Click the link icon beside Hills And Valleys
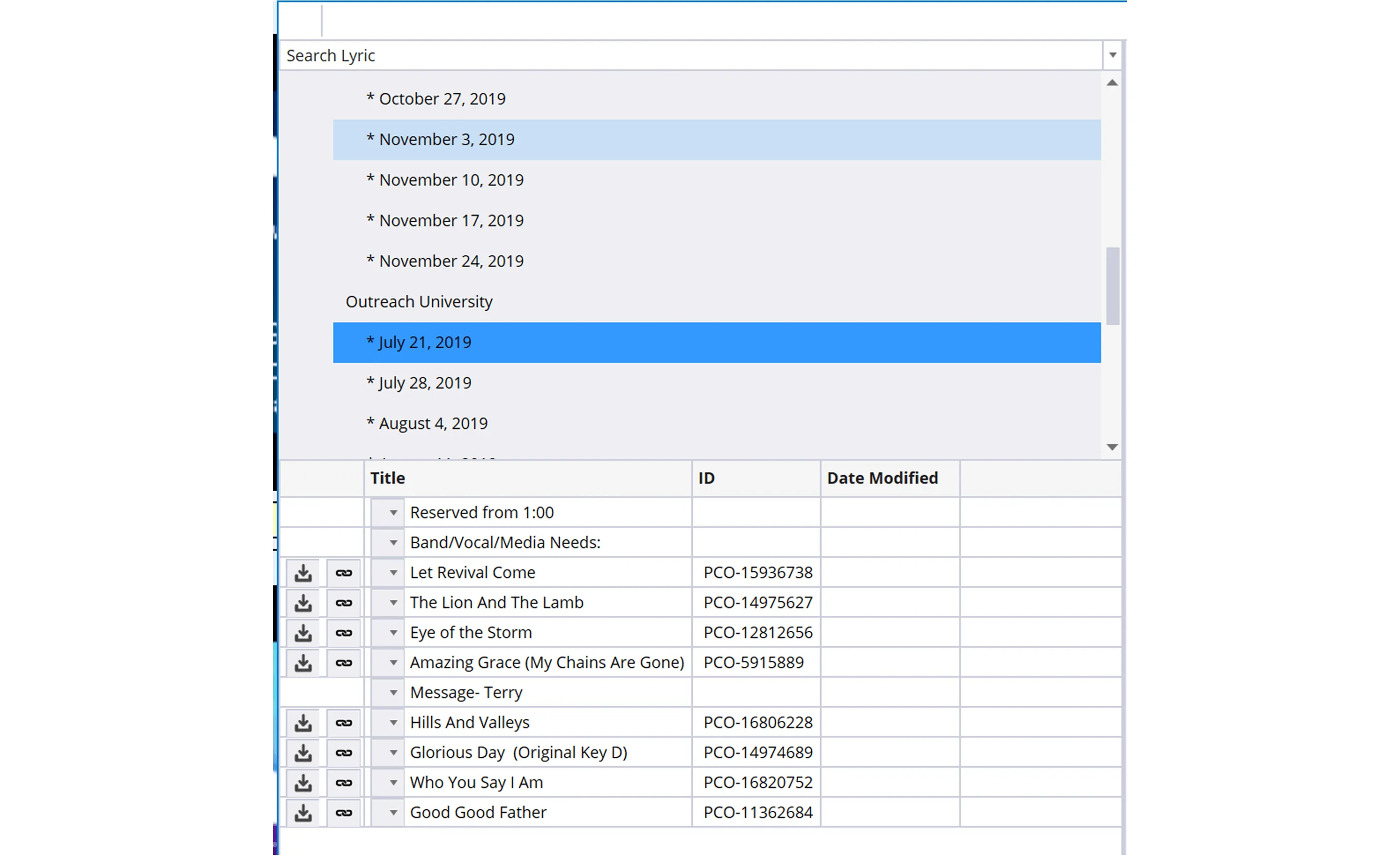This screenshot has height=856, width=1400. [x=344, y=722]
